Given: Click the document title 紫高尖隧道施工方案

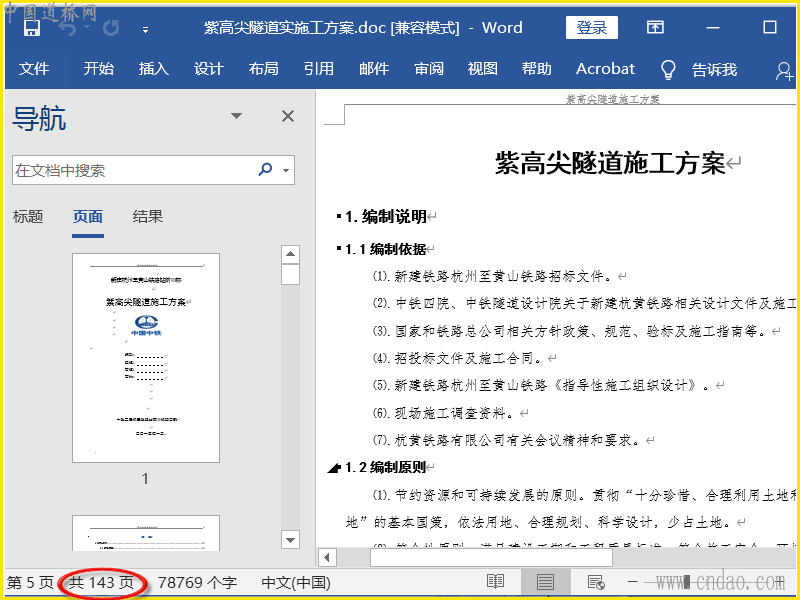Looking at the screenshot, I should tap(610, 164).
